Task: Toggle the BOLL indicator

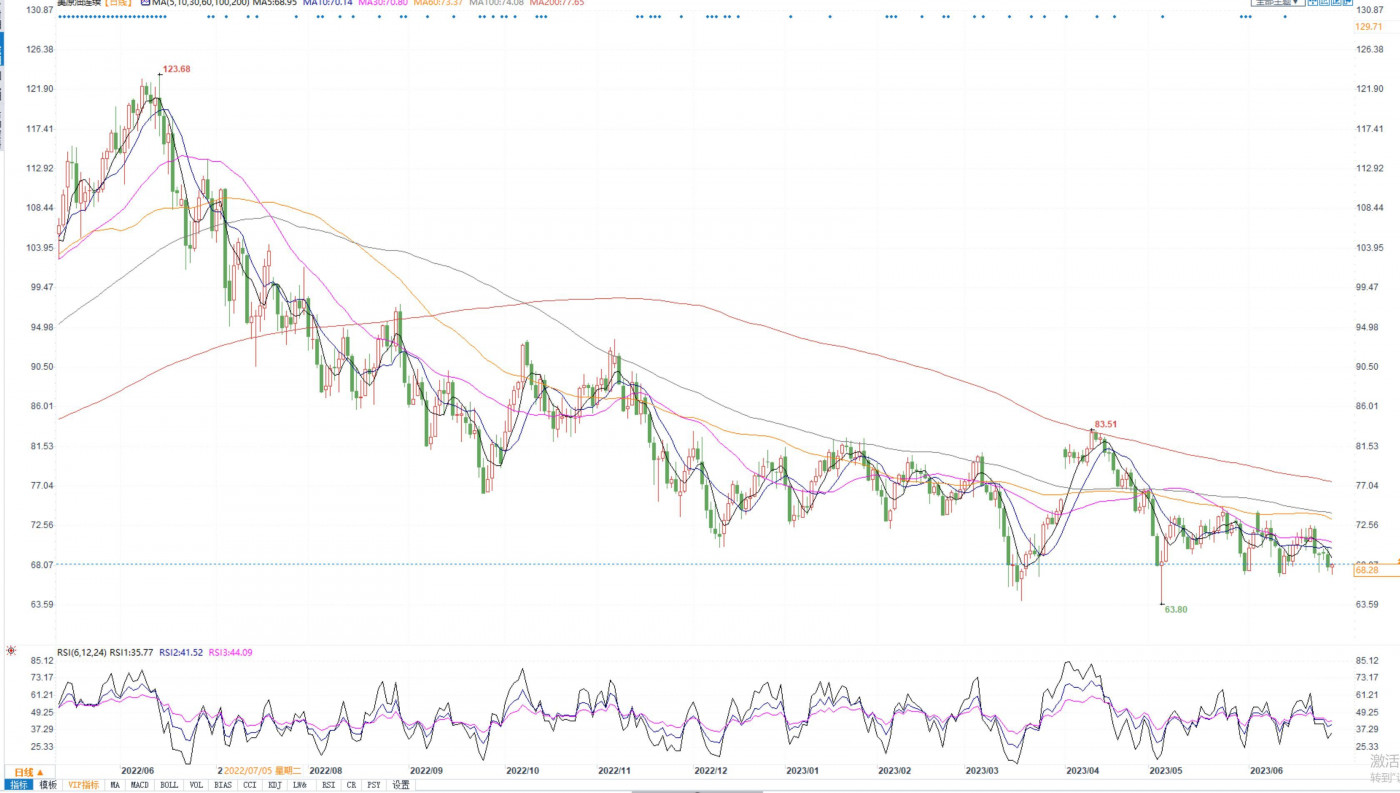Action: 169,785
